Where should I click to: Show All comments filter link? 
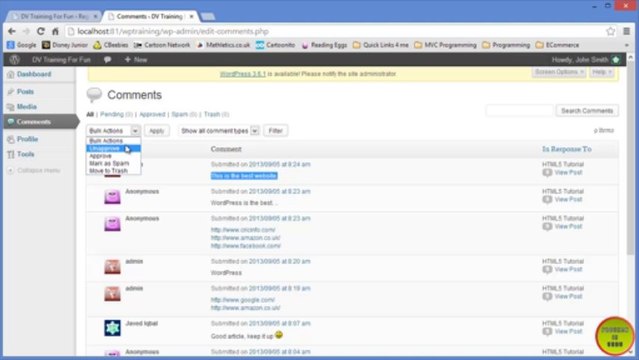click(90, 114)
